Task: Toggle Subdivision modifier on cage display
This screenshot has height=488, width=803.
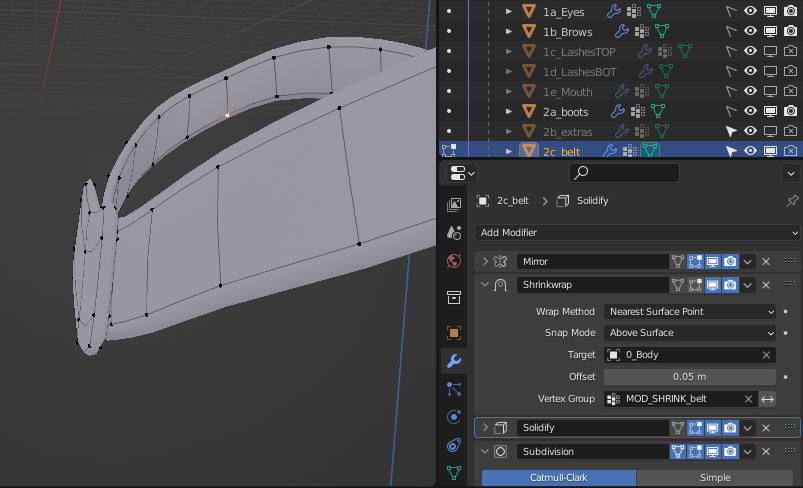Action: click(678, 451)
